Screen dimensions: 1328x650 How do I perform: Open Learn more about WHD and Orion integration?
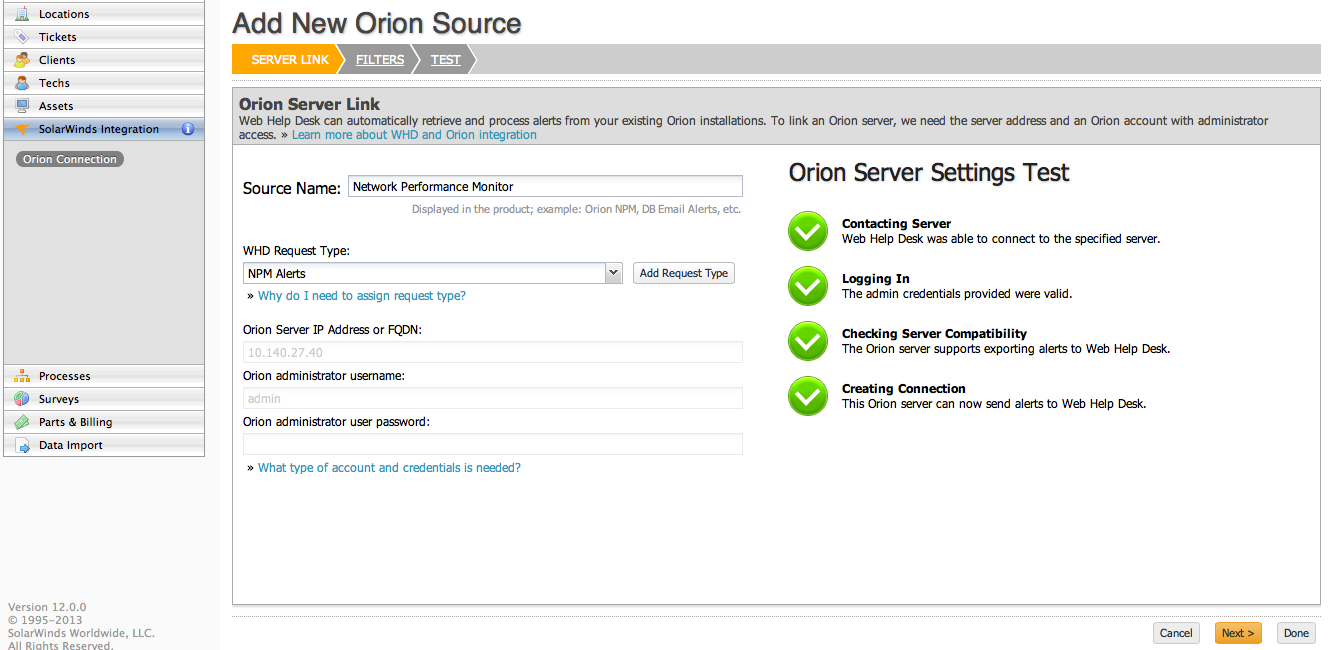point(414,135)
